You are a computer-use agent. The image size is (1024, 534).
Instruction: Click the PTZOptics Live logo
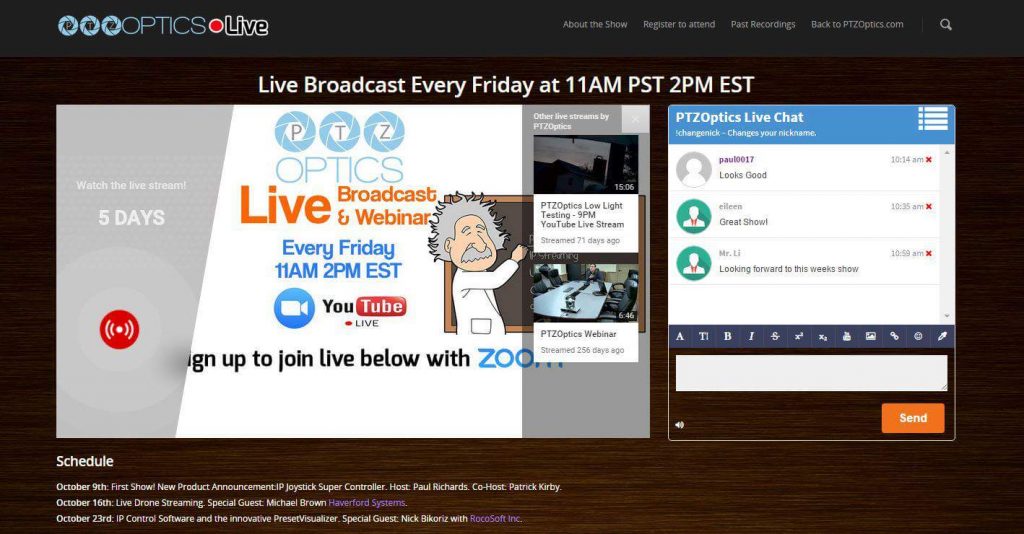point(163,25)
